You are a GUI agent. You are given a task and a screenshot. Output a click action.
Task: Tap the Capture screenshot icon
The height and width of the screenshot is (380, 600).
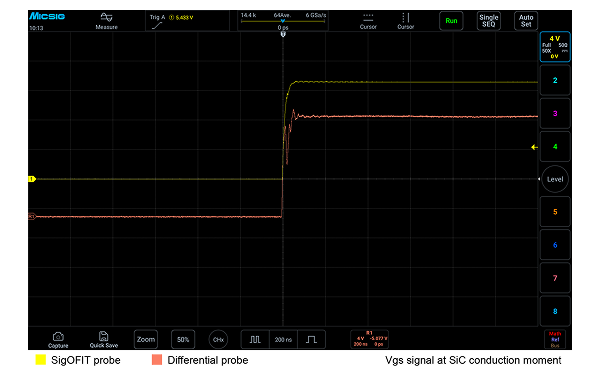click(x=58, y=339)
